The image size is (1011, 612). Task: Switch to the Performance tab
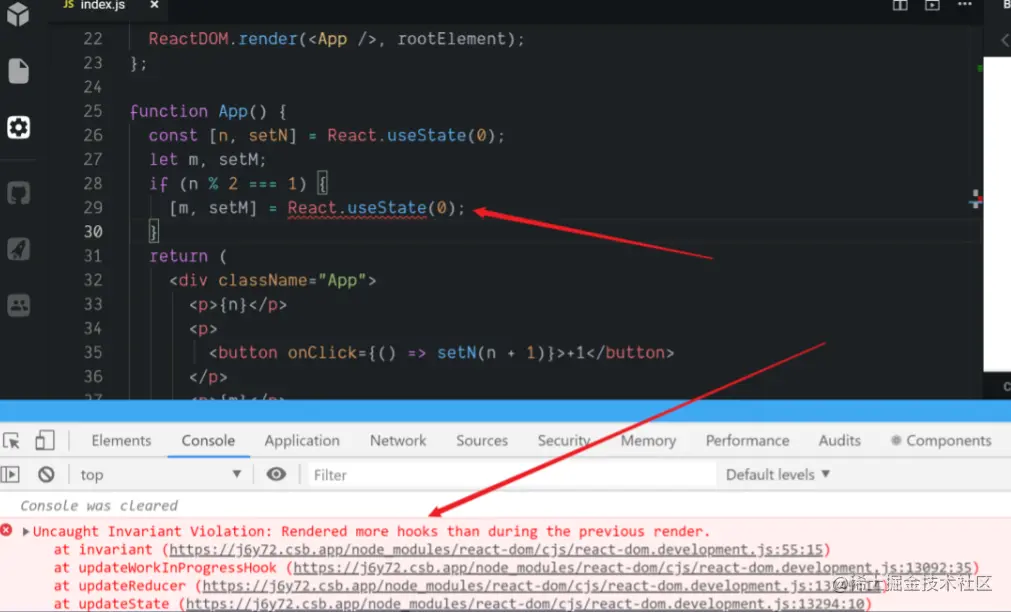point(747,440)
